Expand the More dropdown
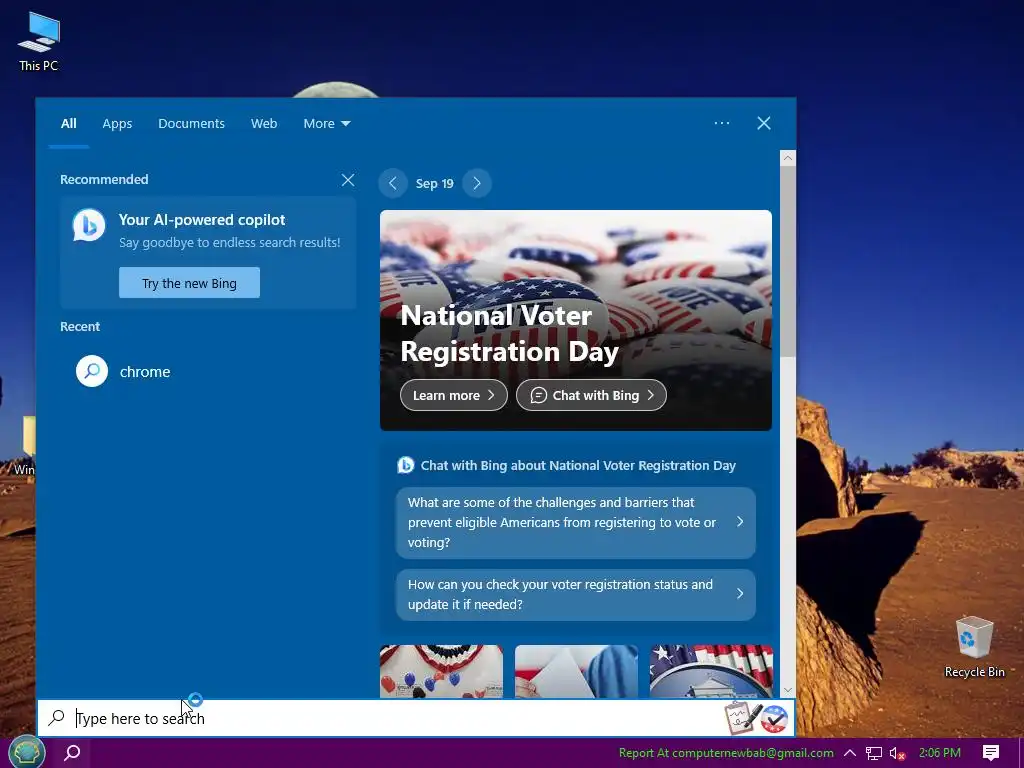 pos(327,123)
